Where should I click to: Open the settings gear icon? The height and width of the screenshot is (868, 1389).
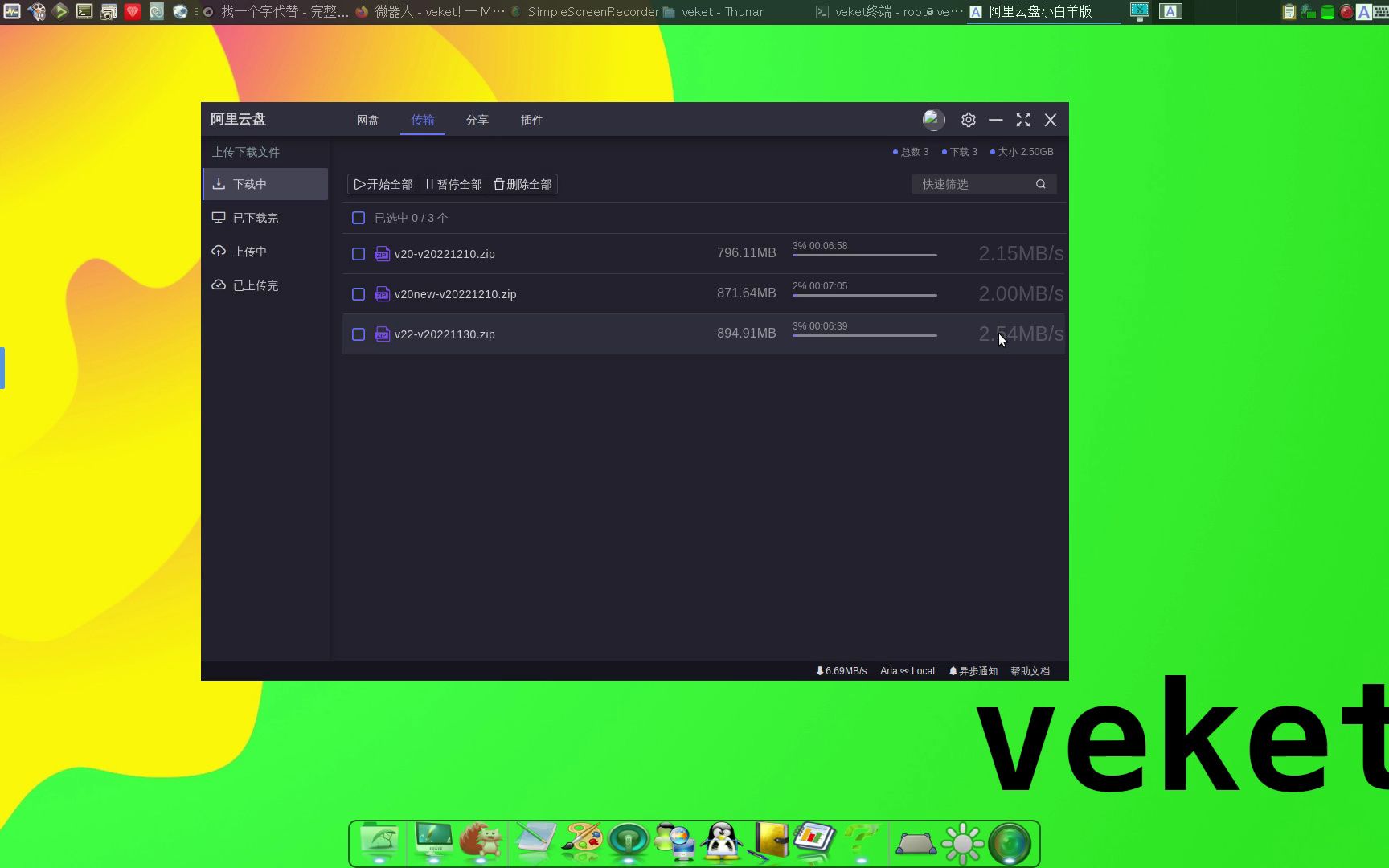click(x=969, y=120)
